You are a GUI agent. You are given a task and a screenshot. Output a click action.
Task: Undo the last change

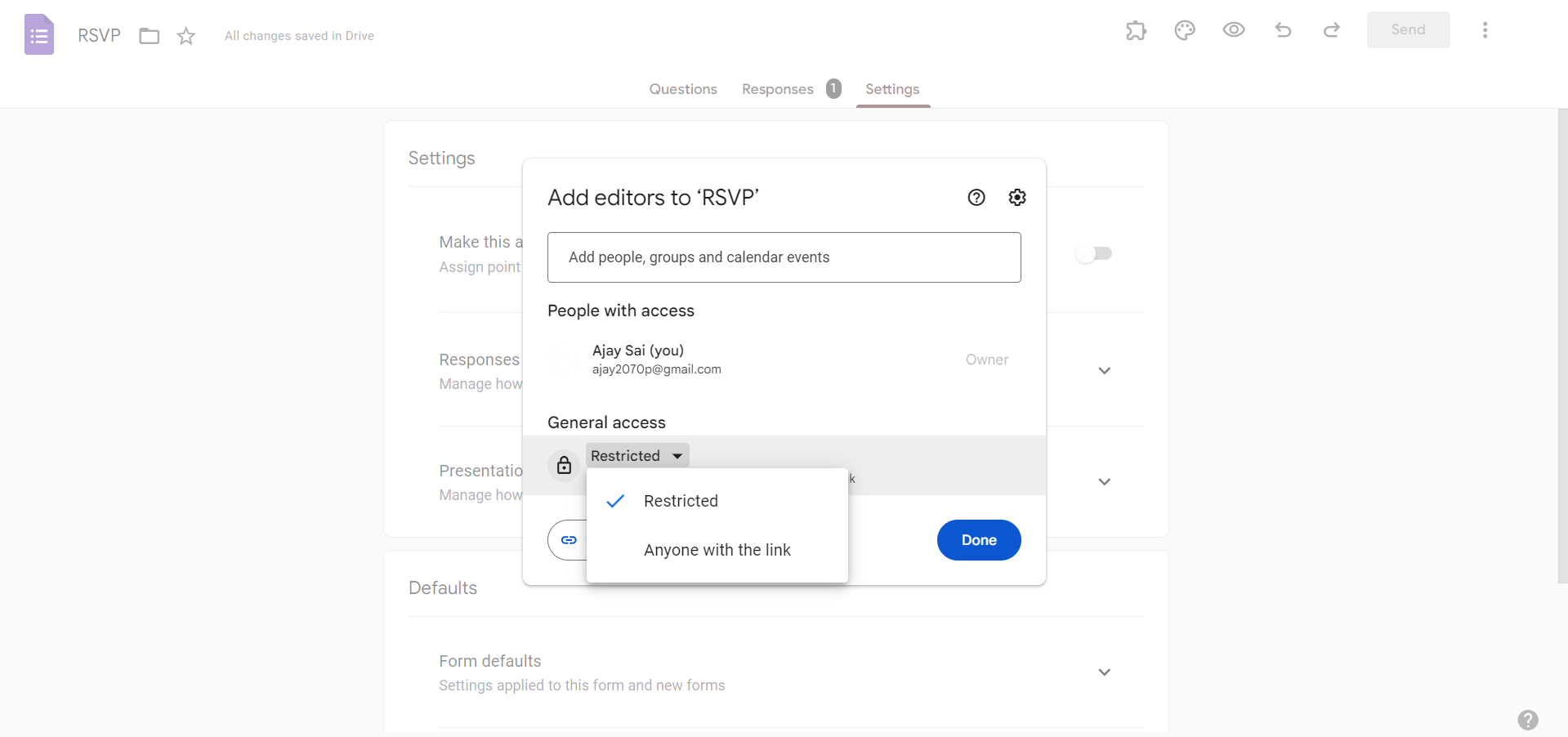(x=1283, y=30)
